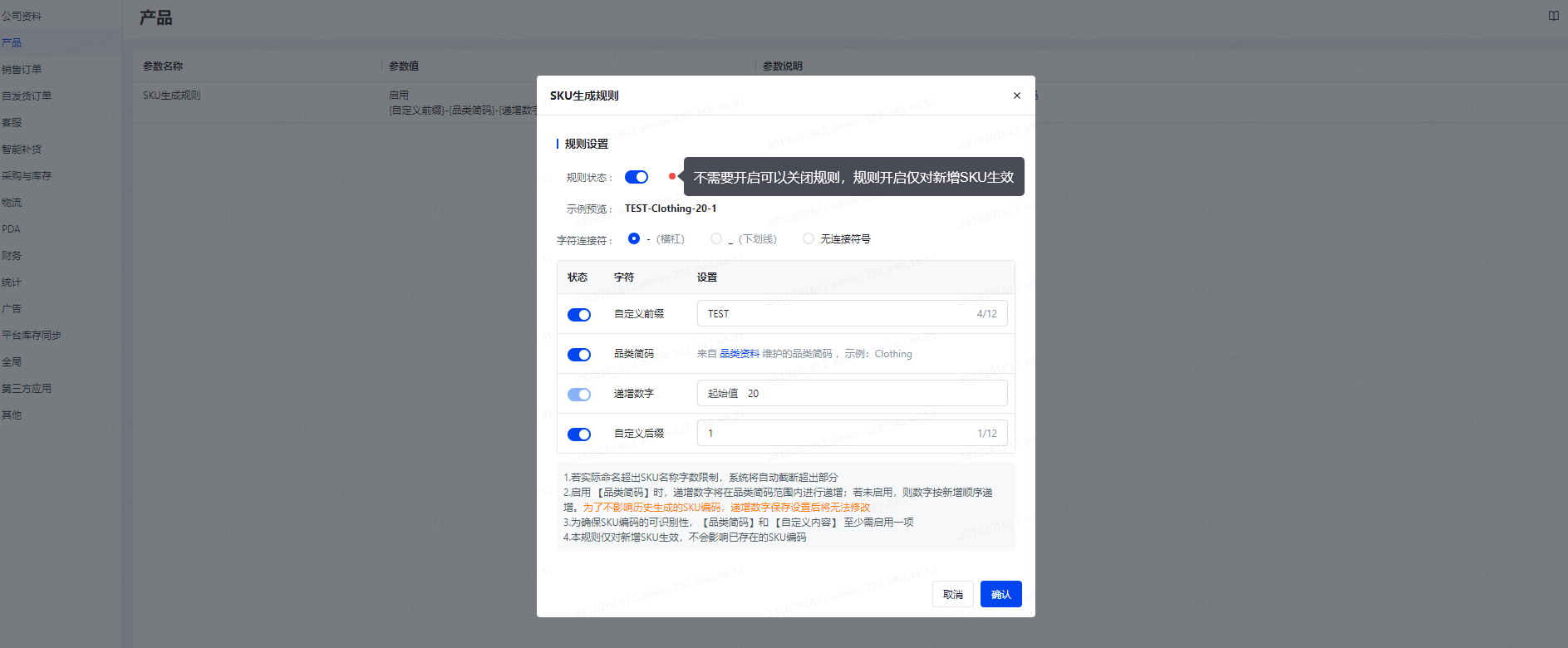Open 智能补货 in the sidebar
Image resolution: width=1568 pixels, height=648 pixels.
22,149
